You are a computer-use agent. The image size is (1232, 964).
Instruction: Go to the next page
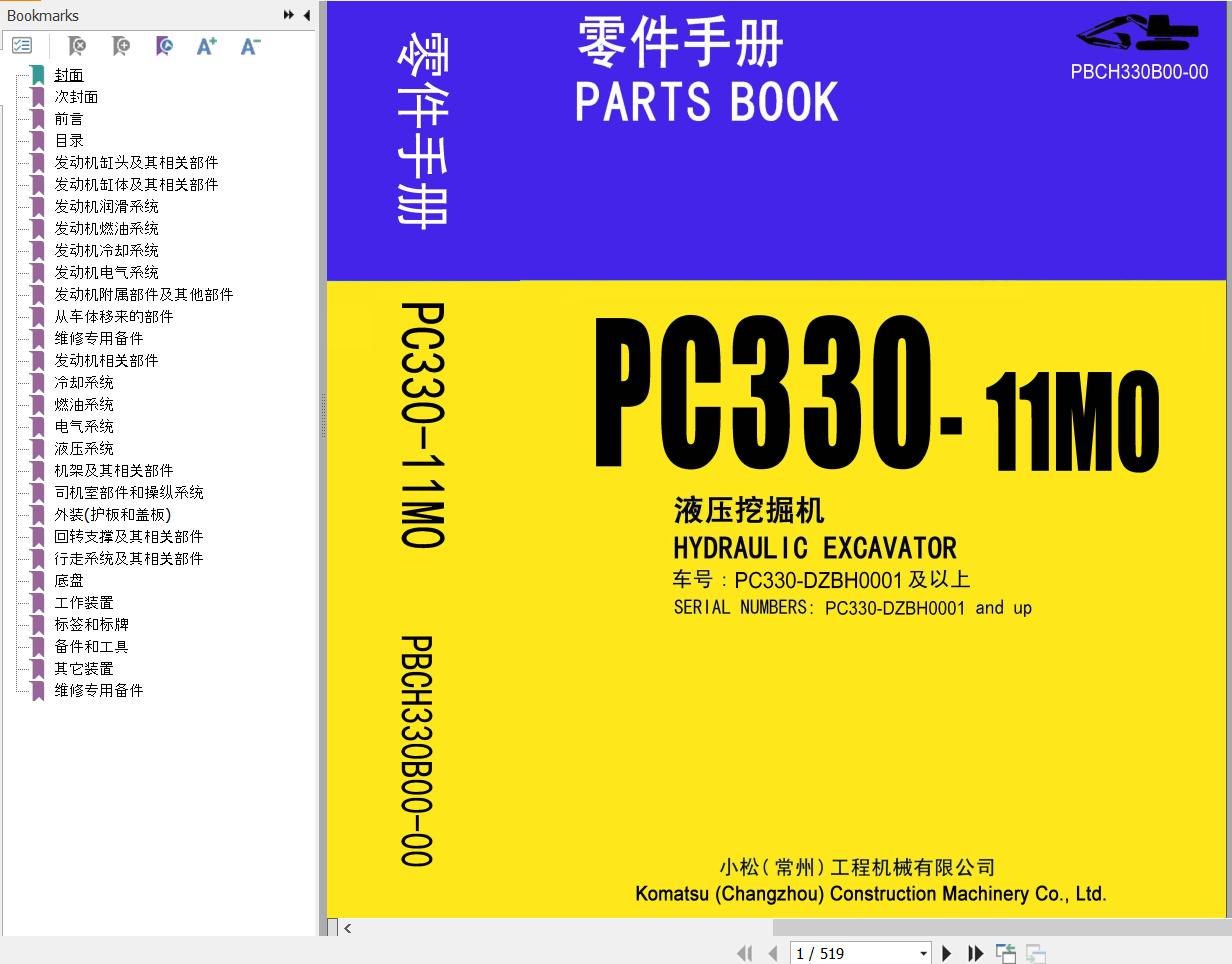click(947, 954)
